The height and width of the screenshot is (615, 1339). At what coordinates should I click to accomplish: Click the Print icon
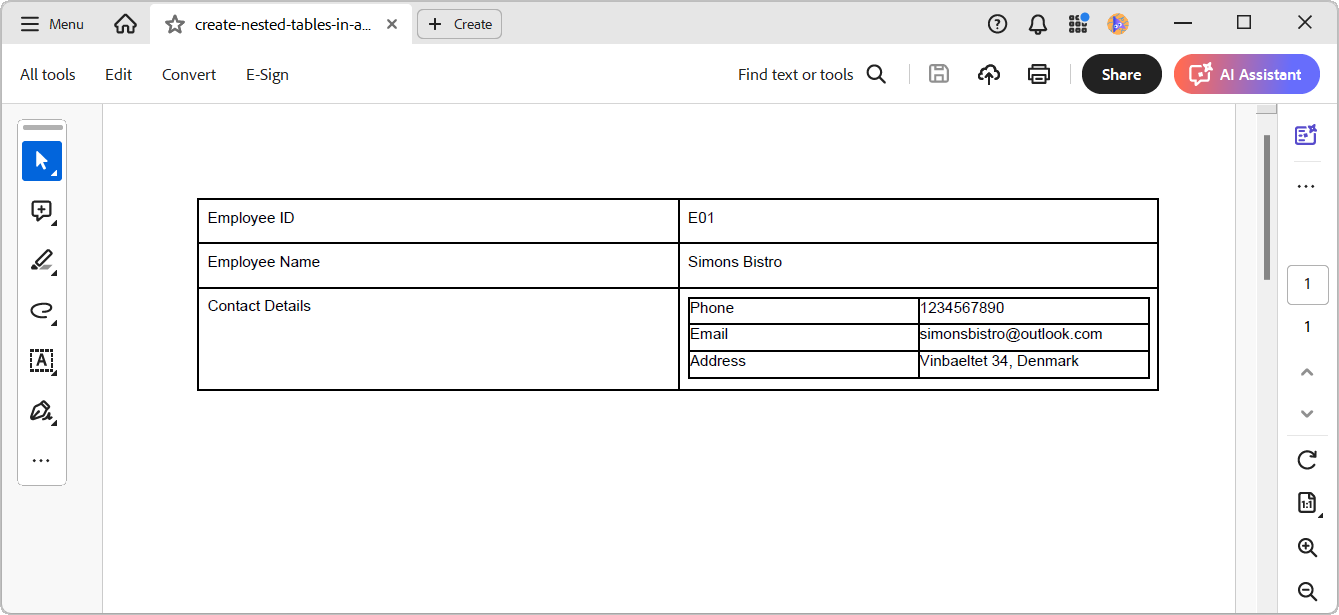pyautogui.click(x=1039, y=74)
